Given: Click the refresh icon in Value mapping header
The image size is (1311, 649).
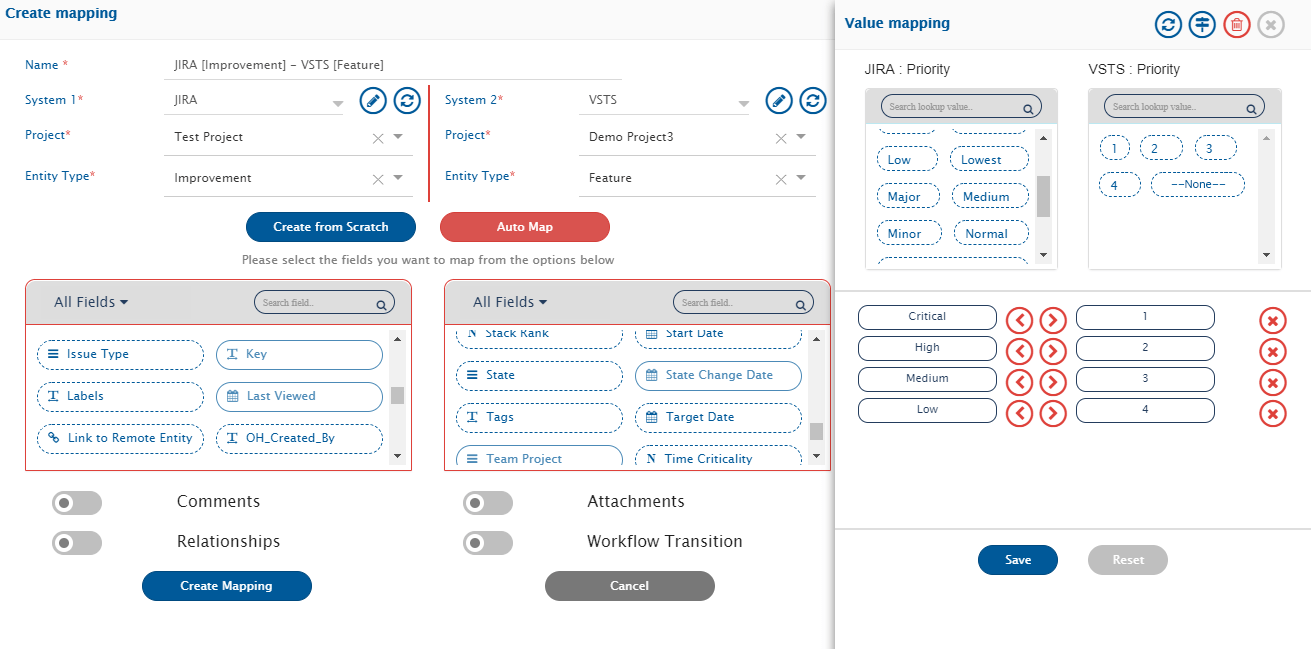Looking at the screenshot, I should point(1168,25).
